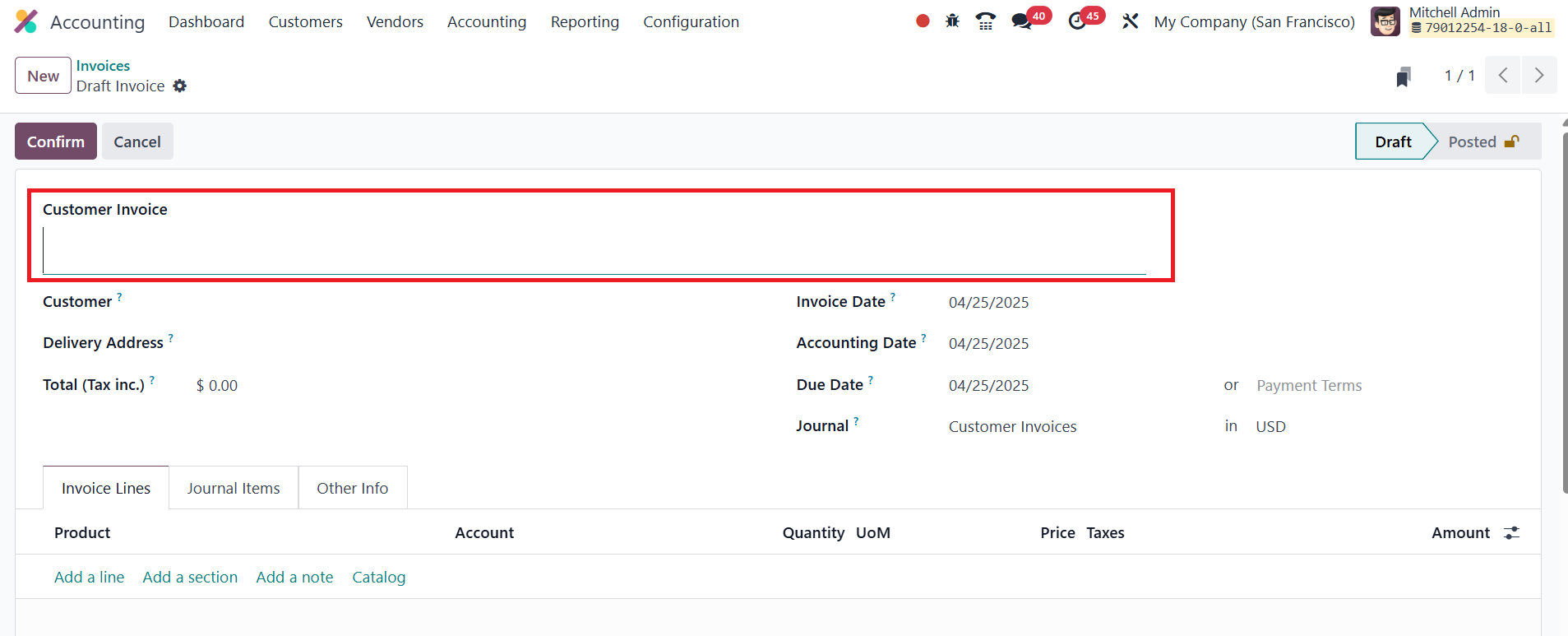
Task: Click the Product column header
Action: (82, 533)
